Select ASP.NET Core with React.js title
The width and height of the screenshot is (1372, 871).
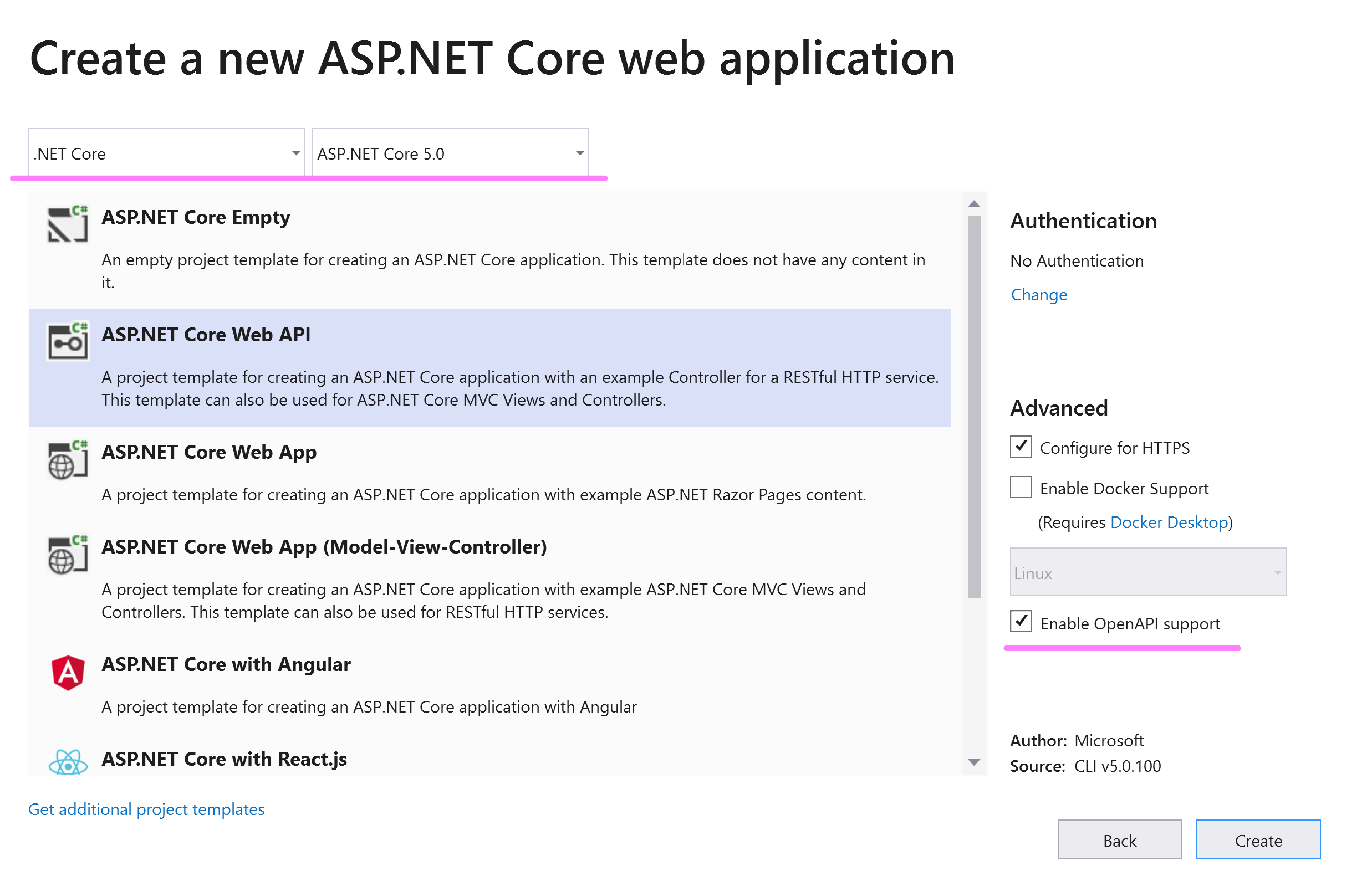[224, 759]
